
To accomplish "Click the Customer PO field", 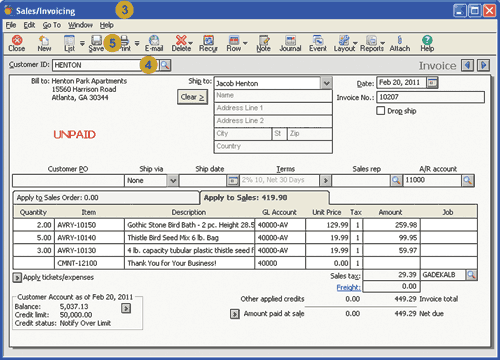I will tap(68, 181).
